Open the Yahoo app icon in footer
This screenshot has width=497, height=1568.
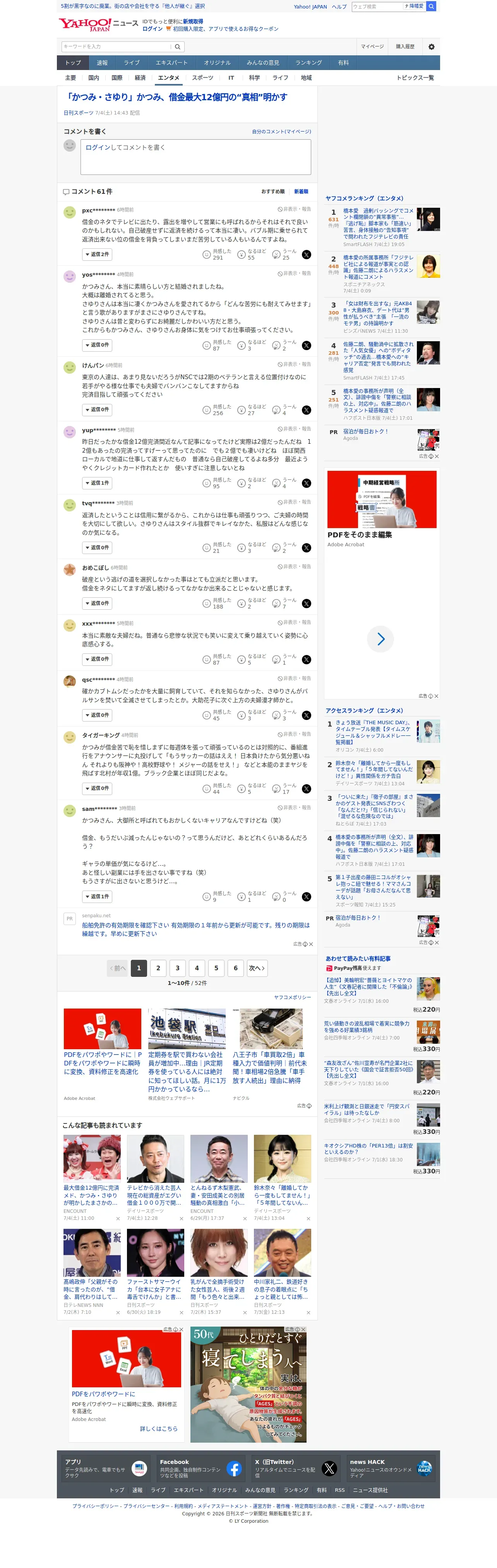(x=139, y=1469)
